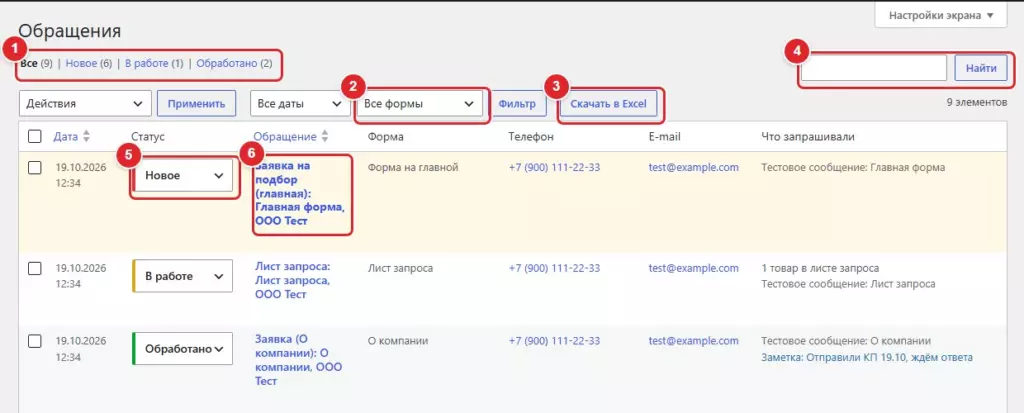Open request Лист запроса, ООО Тест

pos(292,280)
